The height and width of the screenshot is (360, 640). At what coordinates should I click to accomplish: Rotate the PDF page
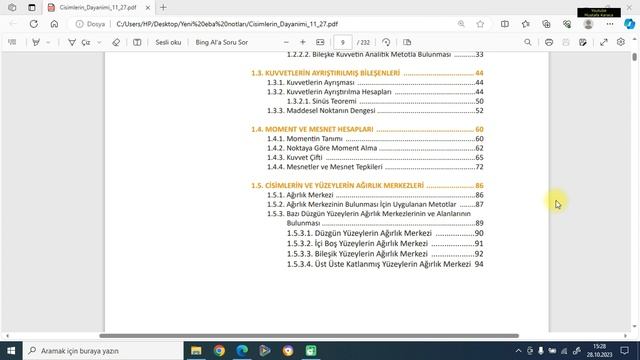coord(386,42)
